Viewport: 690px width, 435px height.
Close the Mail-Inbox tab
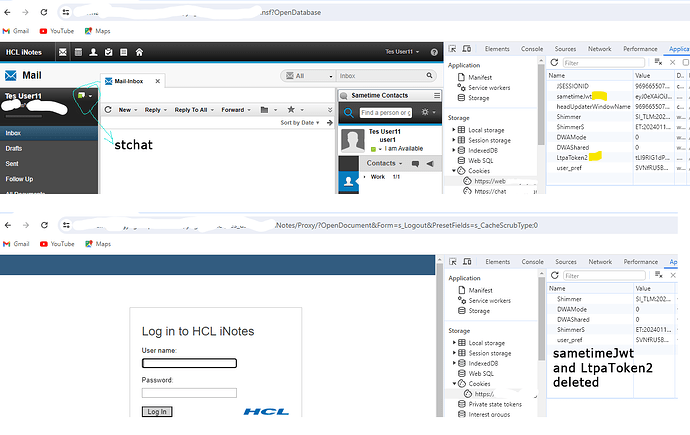tap(158, 81)
